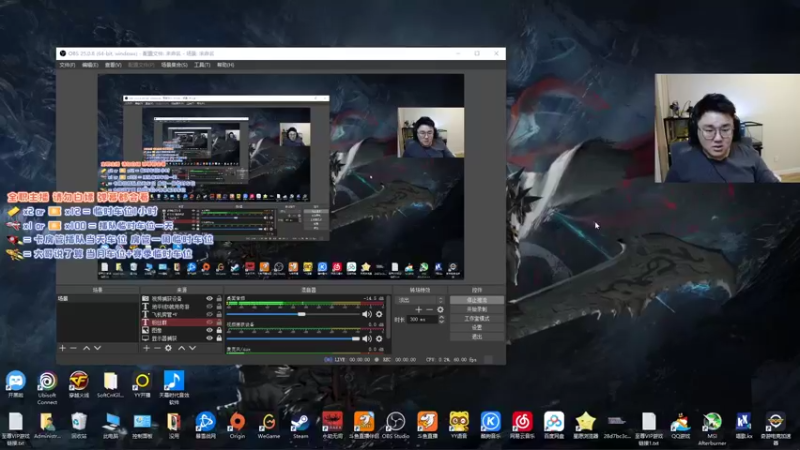Screen dimensions: 800x450
Task: Open the scene transition type dropdown
Action: (420, 300)
